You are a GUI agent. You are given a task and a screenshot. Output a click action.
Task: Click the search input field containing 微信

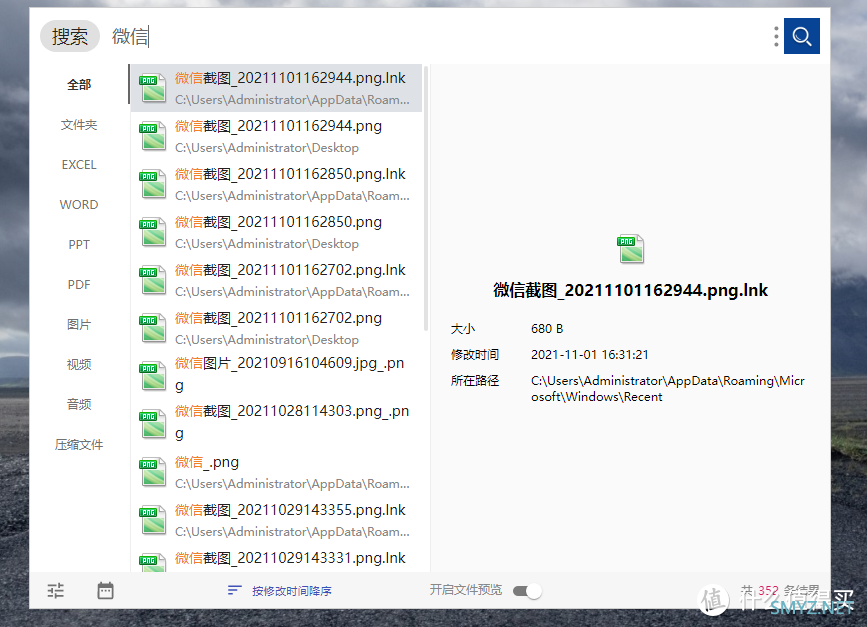(437, 36)
